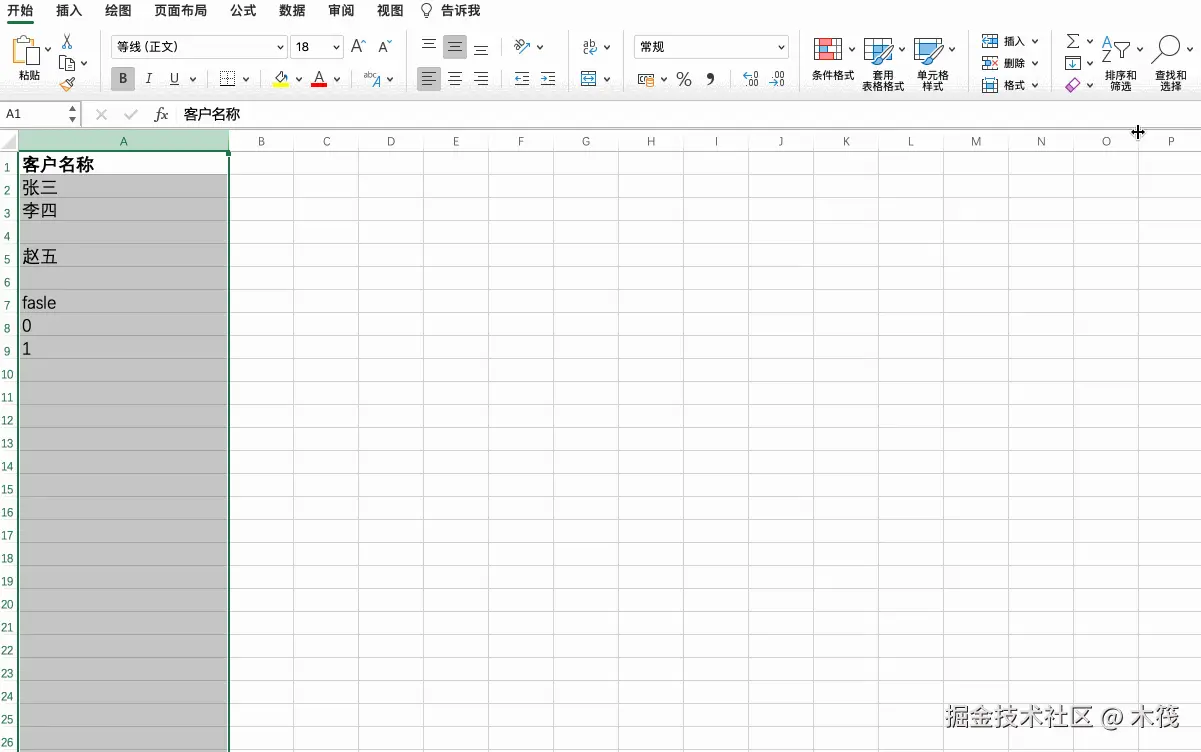
Task: Click the Increase Decimal icon
Action: [x=750, y=78]
